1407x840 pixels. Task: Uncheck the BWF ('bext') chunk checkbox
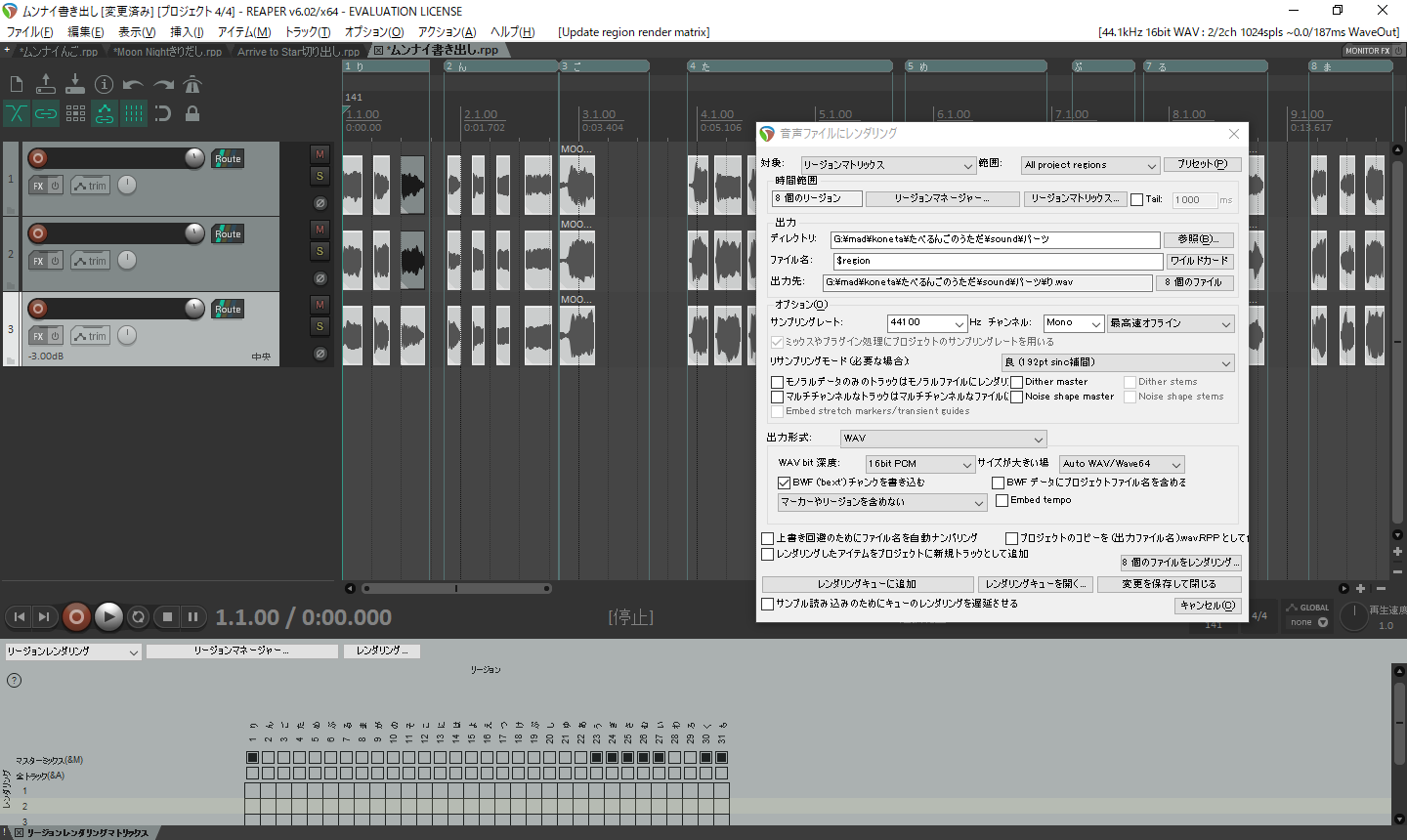click(784, 483)
